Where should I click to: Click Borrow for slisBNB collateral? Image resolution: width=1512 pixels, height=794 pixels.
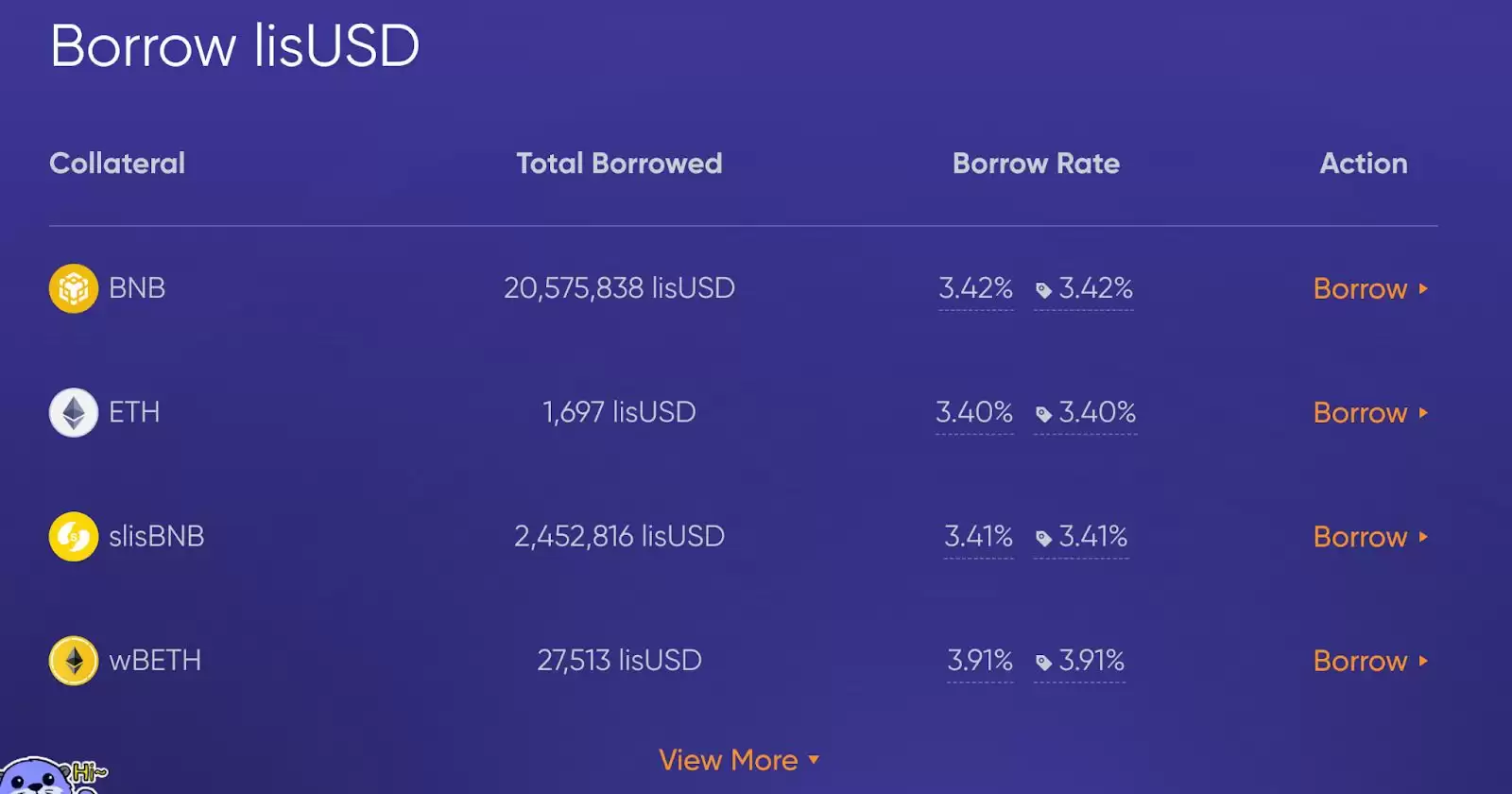pyautogui.click(x=1369, y=537)
